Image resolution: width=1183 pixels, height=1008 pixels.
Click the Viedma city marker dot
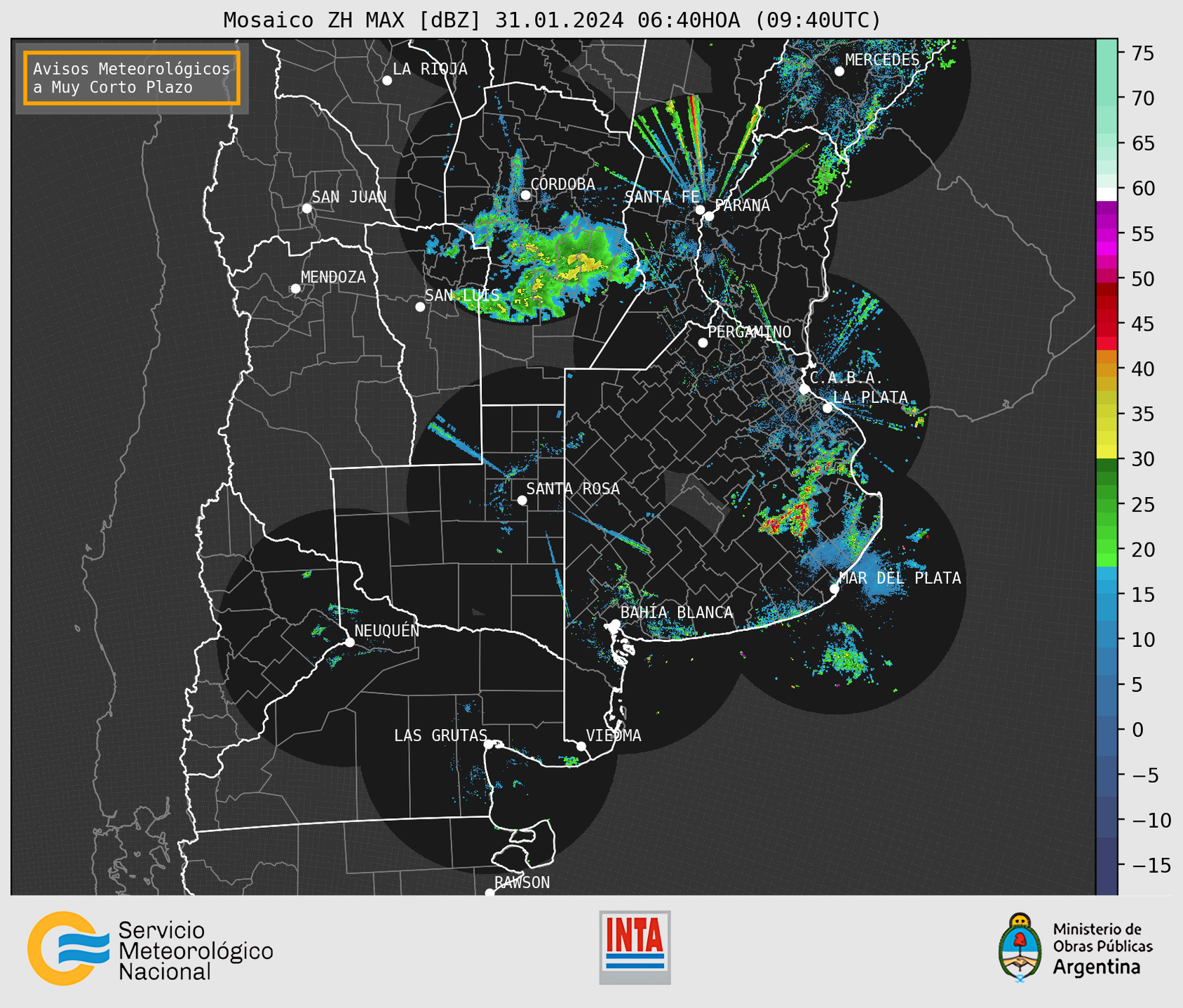tap(581, 746)
